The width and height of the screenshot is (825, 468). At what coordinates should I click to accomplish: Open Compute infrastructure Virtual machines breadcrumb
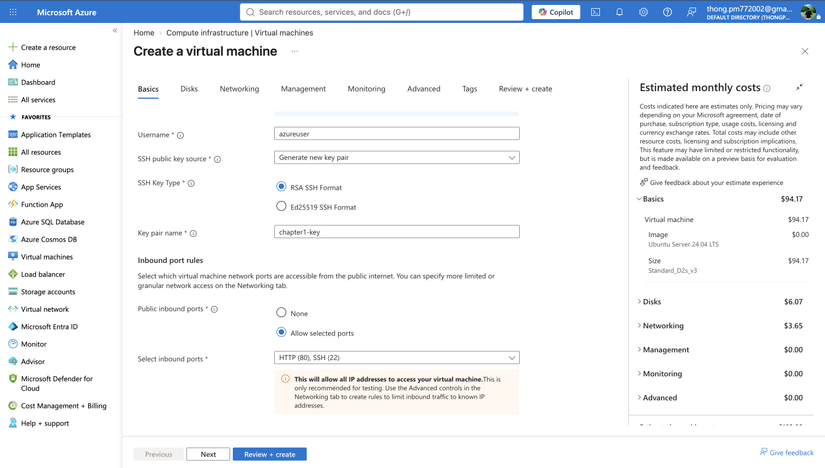tap(239, 33)
